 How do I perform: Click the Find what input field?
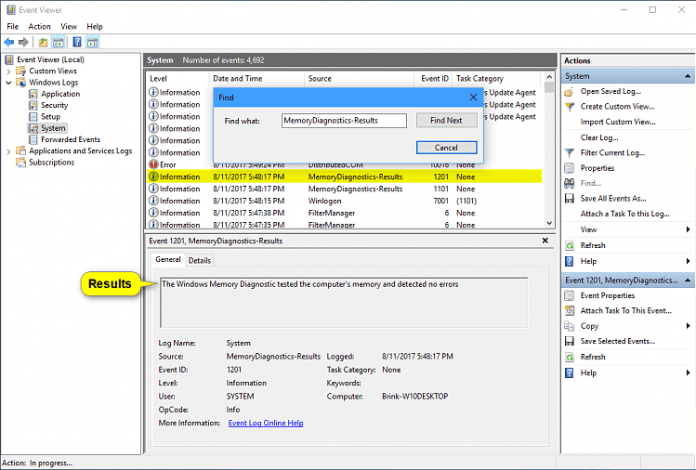pos(344,120)
